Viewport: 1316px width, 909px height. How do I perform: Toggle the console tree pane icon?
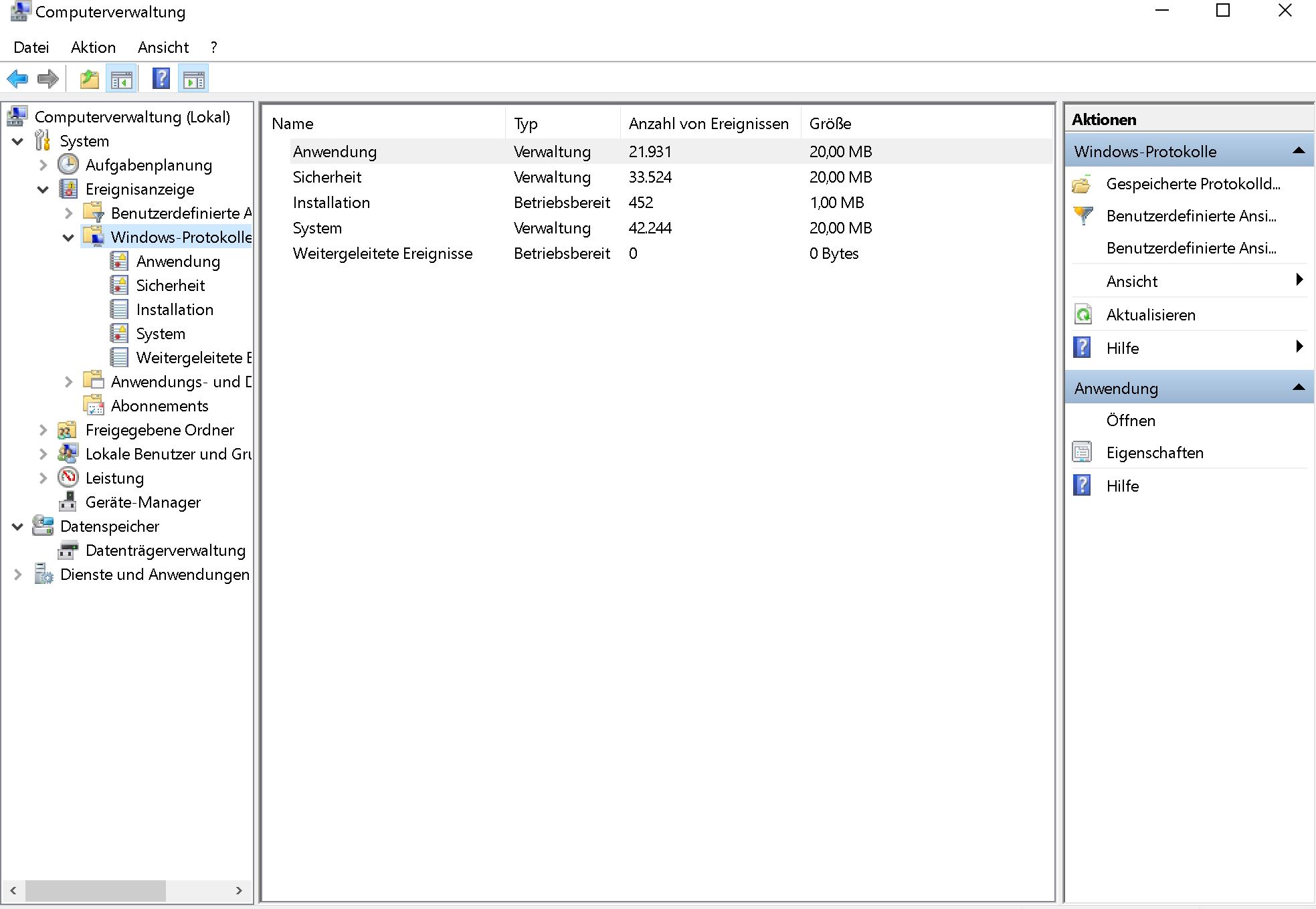point(121,79)
